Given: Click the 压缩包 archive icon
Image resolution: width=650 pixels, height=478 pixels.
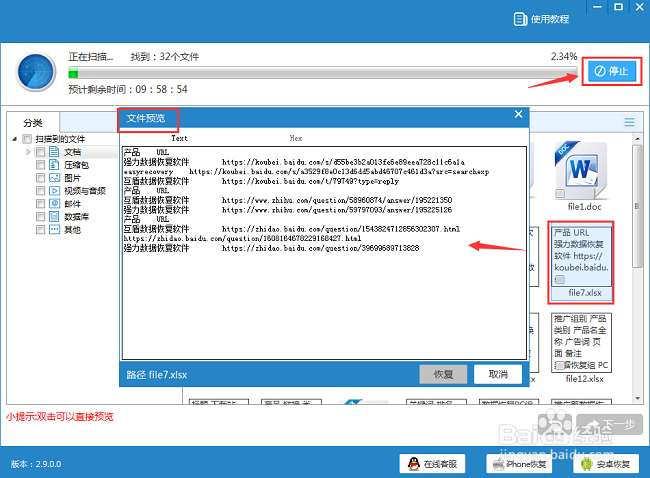Looking at the screenshot, I should (x=54, y=165).
